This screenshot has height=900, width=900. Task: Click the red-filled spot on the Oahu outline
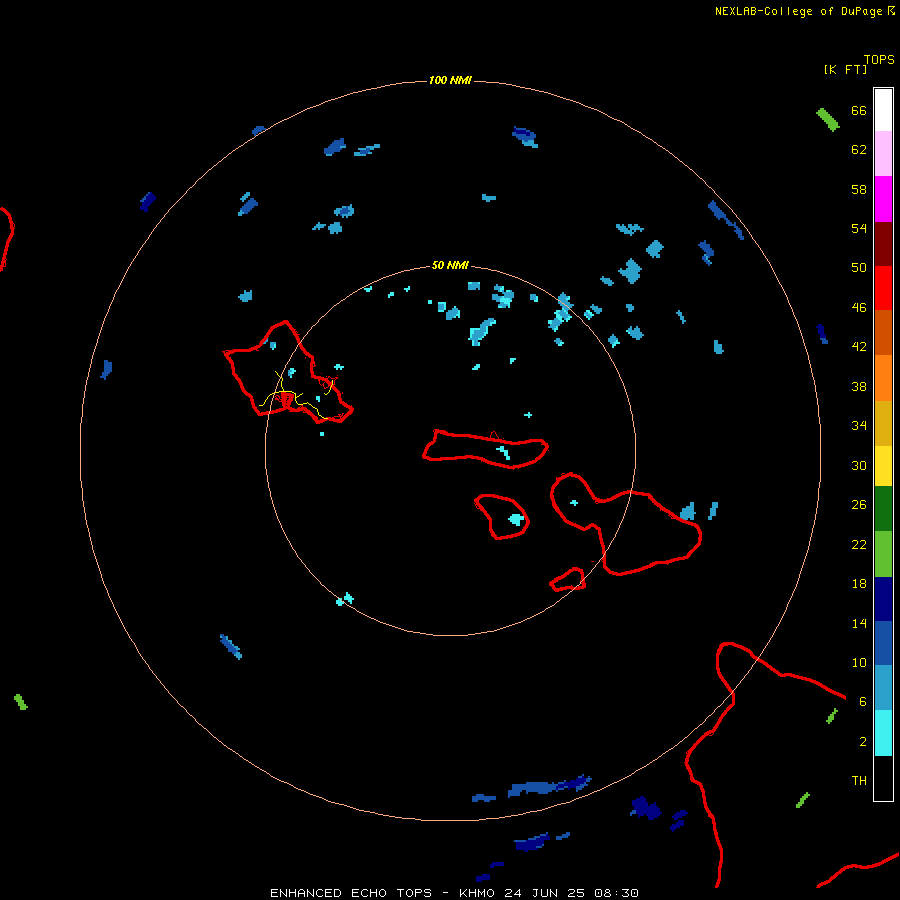(288, 399)
